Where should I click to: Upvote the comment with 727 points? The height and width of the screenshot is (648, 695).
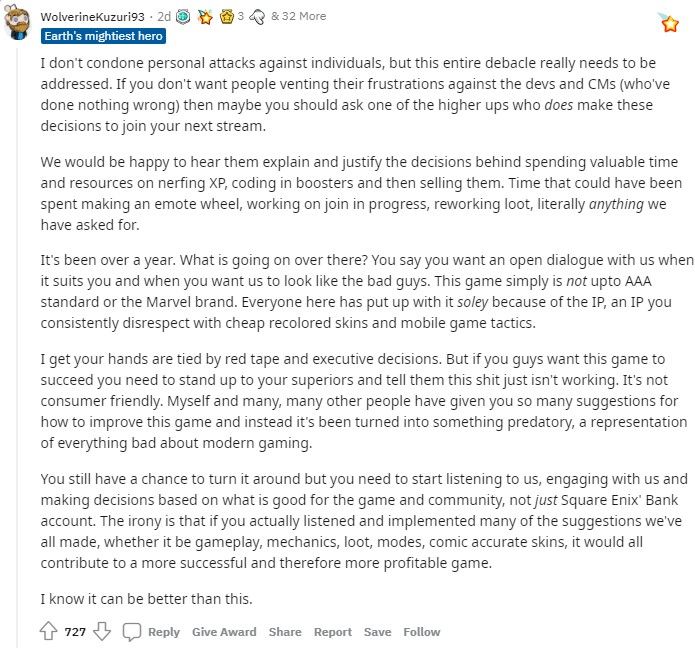(x=49, y=631)
